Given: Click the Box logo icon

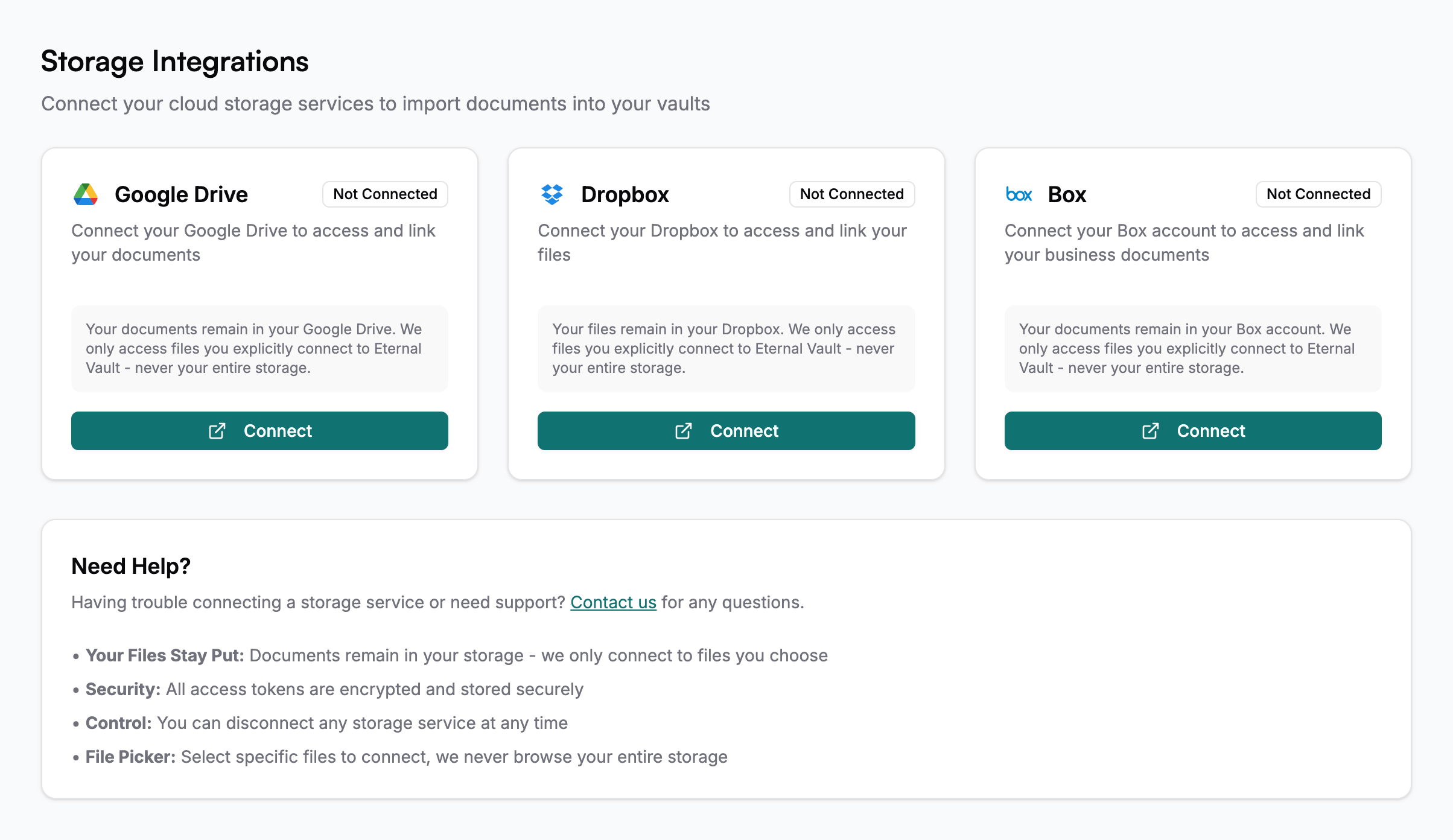Looking at the screenshot, I should 1019,194.
